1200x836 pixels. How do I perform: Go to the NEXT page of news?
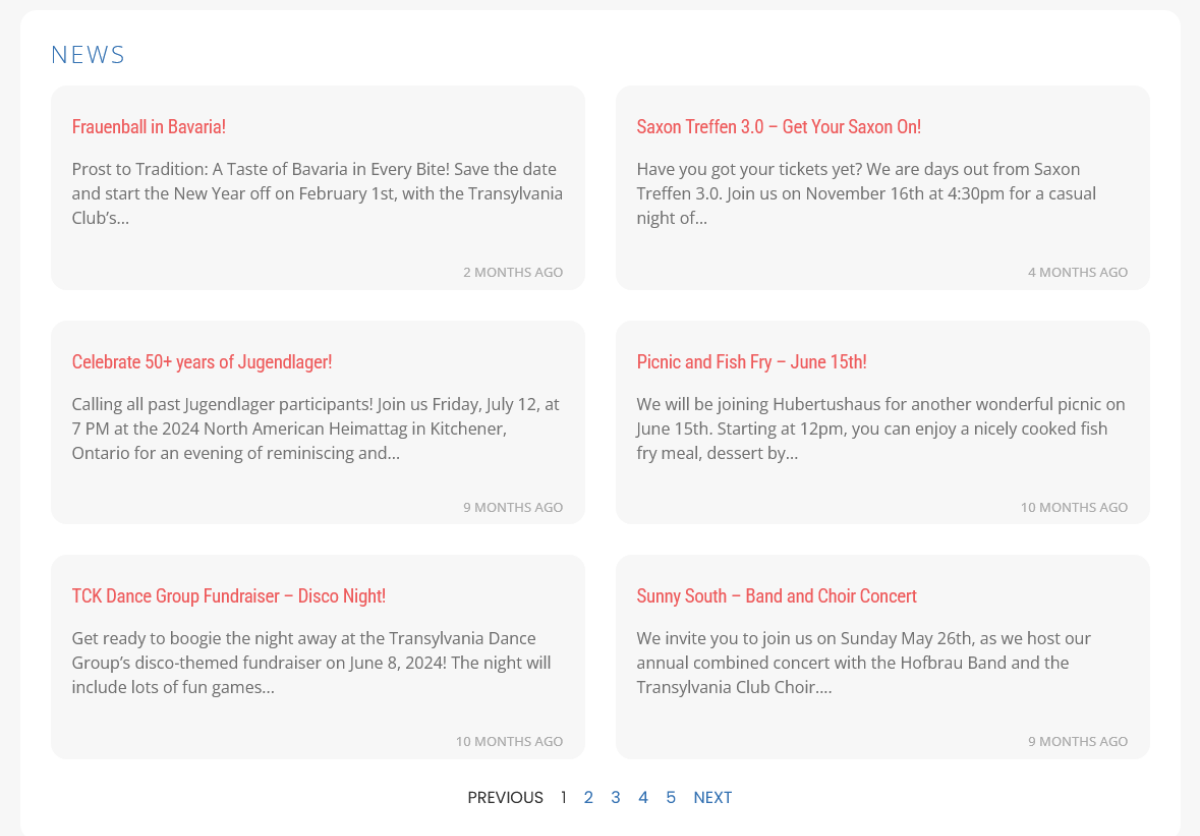click(x=712, y=797)
